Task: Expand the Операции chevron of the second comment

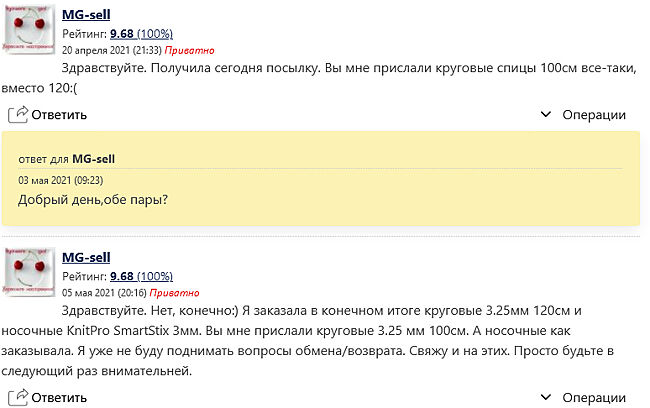Action: pos(545,398)
